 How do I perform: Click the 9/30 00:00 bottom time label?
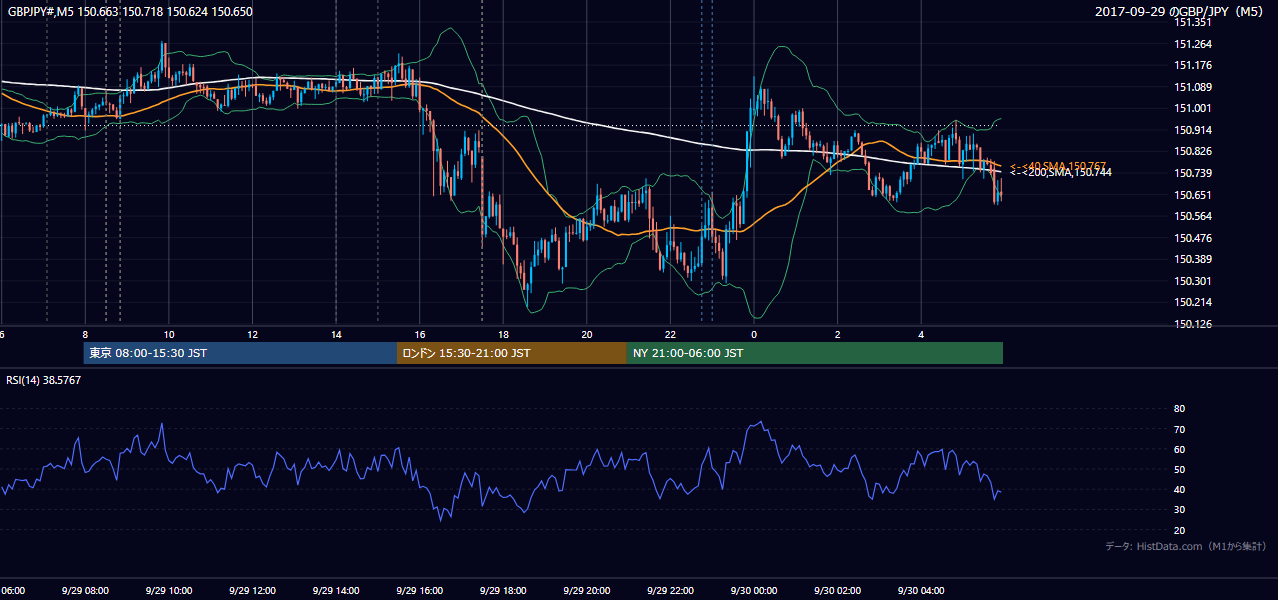(x=753, y=590)
